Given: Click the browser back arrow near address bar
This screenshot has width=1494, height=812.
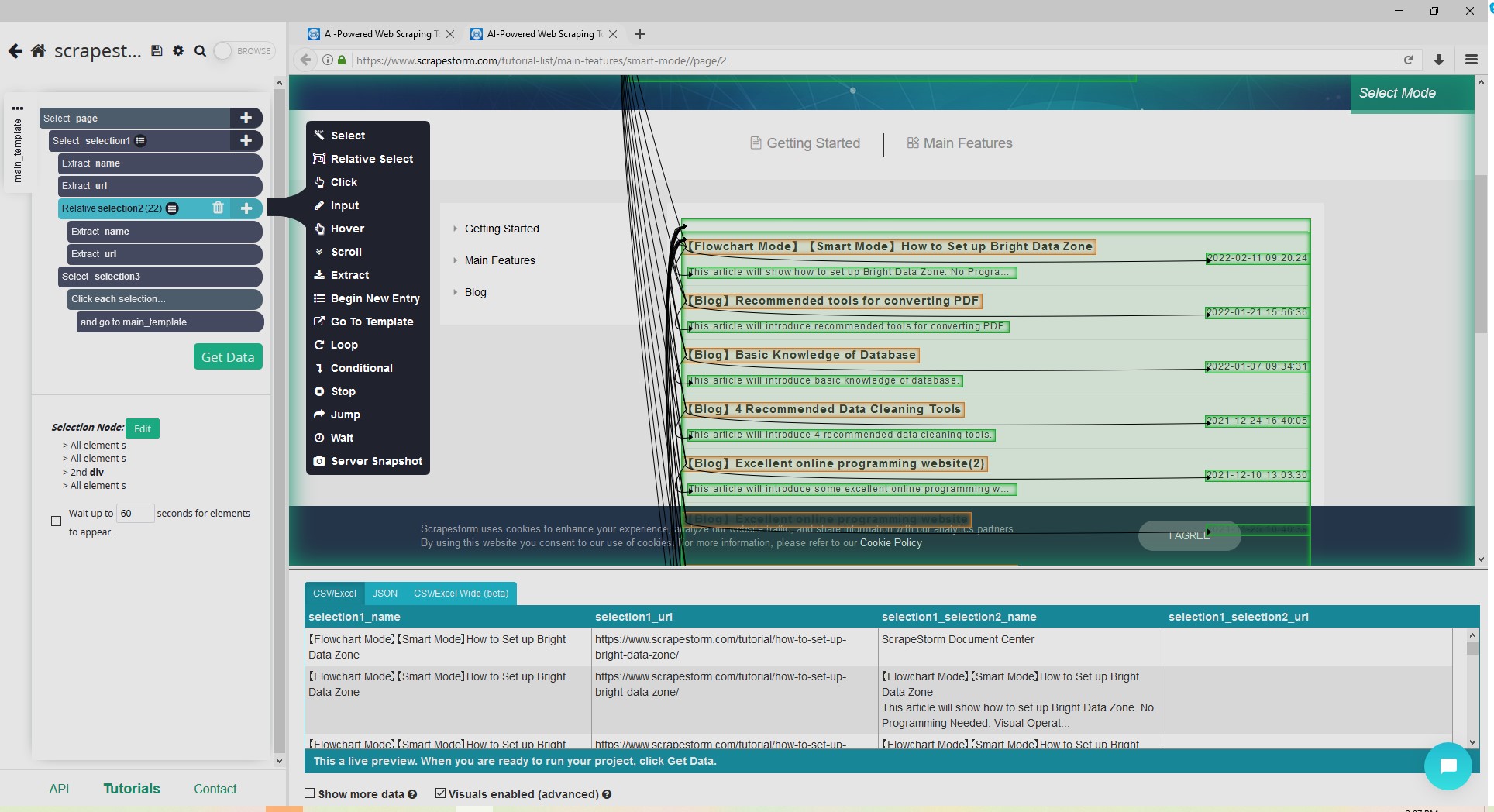Looking at the screenshot, I should point(306,60).
